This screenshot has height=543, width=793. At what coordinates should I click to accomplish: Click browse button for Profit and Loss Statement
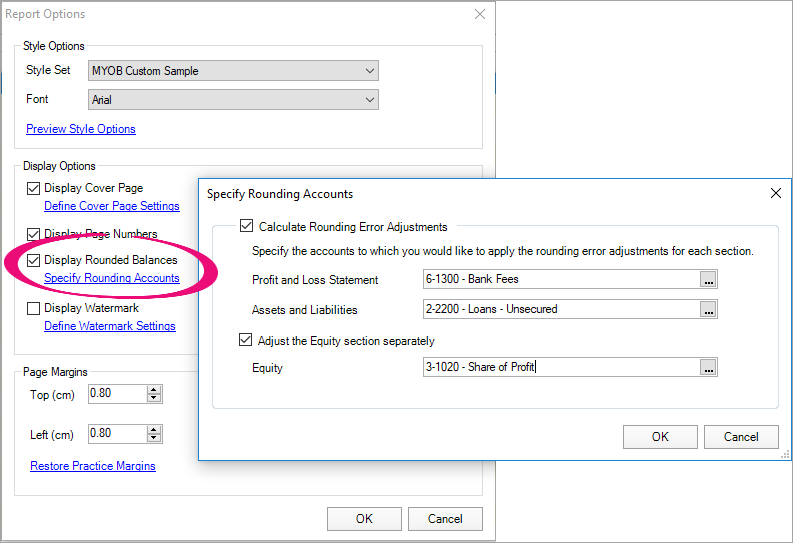tap(708, 280)
